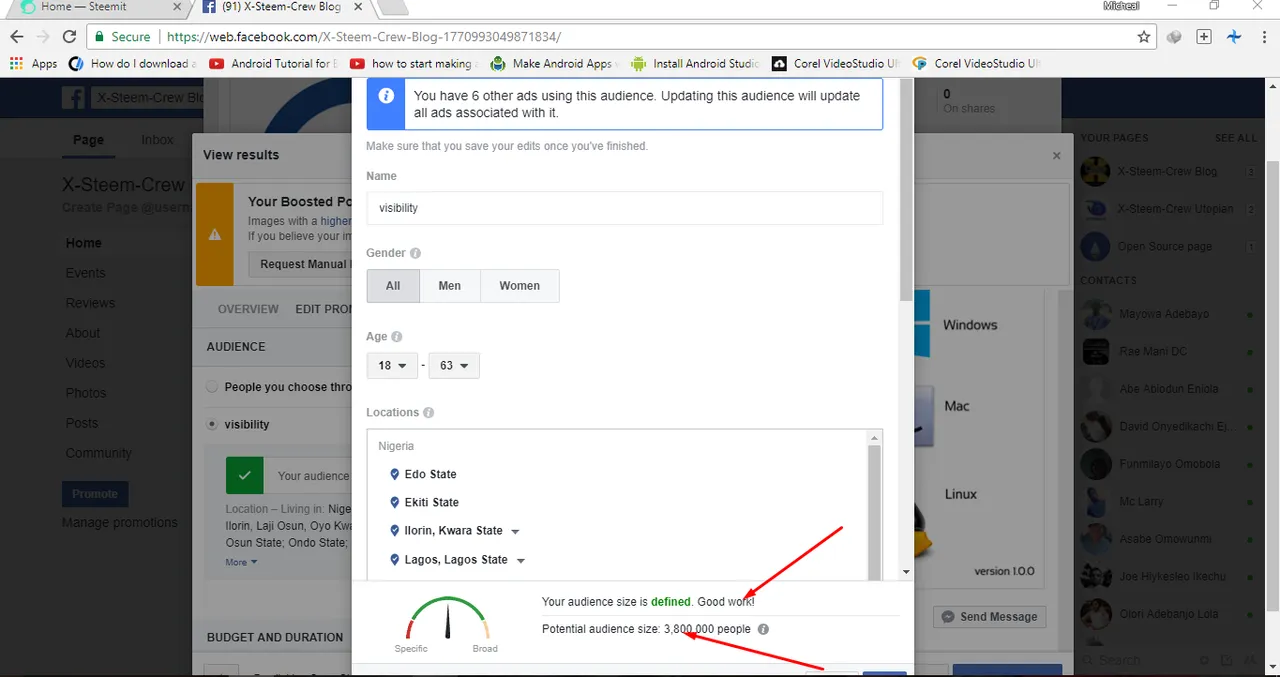The width and height of the screenshot is (1280, 677).
Task: Select Men gender option
Action: coord(450,286)
